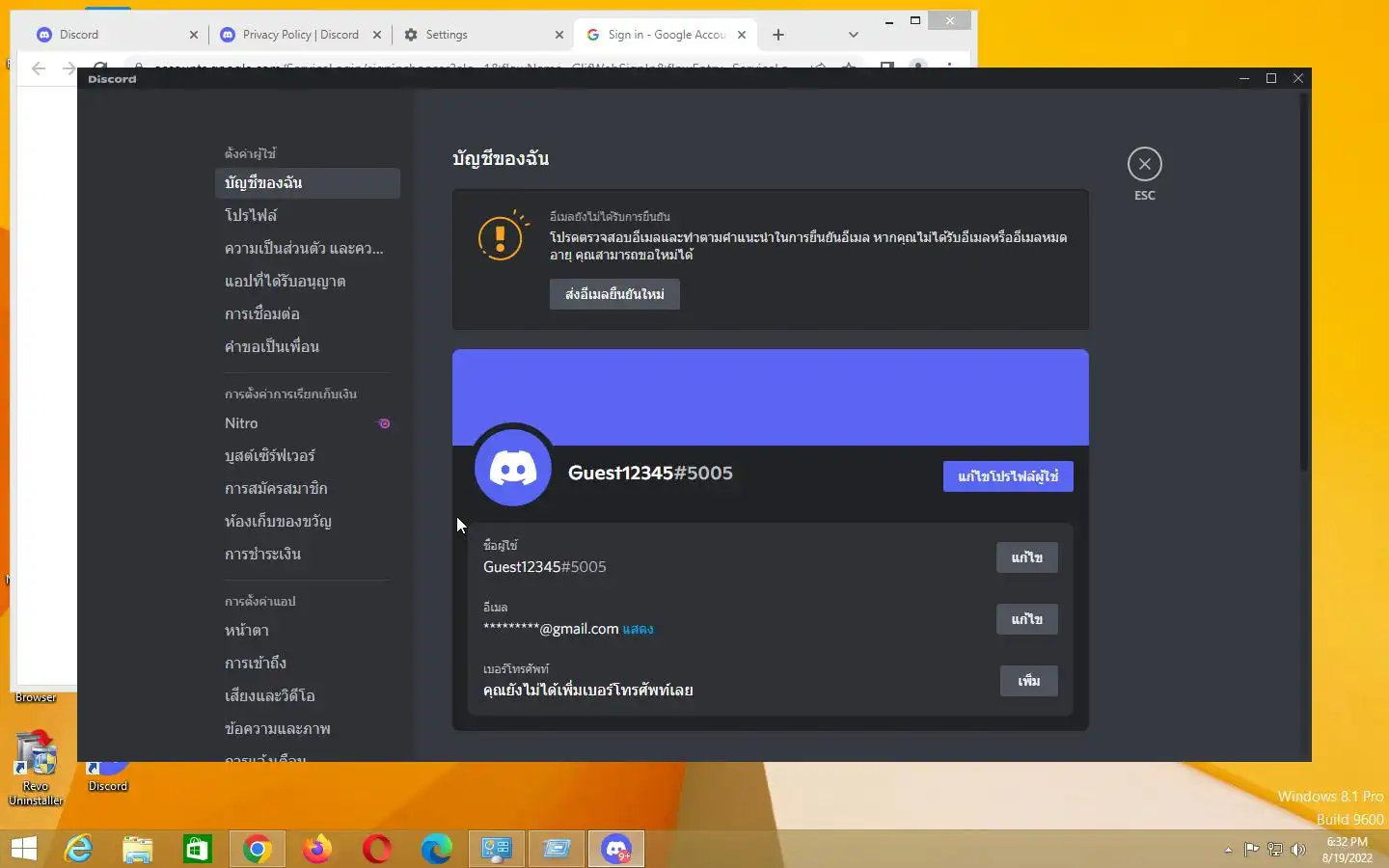Click the Discord taskbar icon
The image size is (1389, 868).
(x=616, y=849)
